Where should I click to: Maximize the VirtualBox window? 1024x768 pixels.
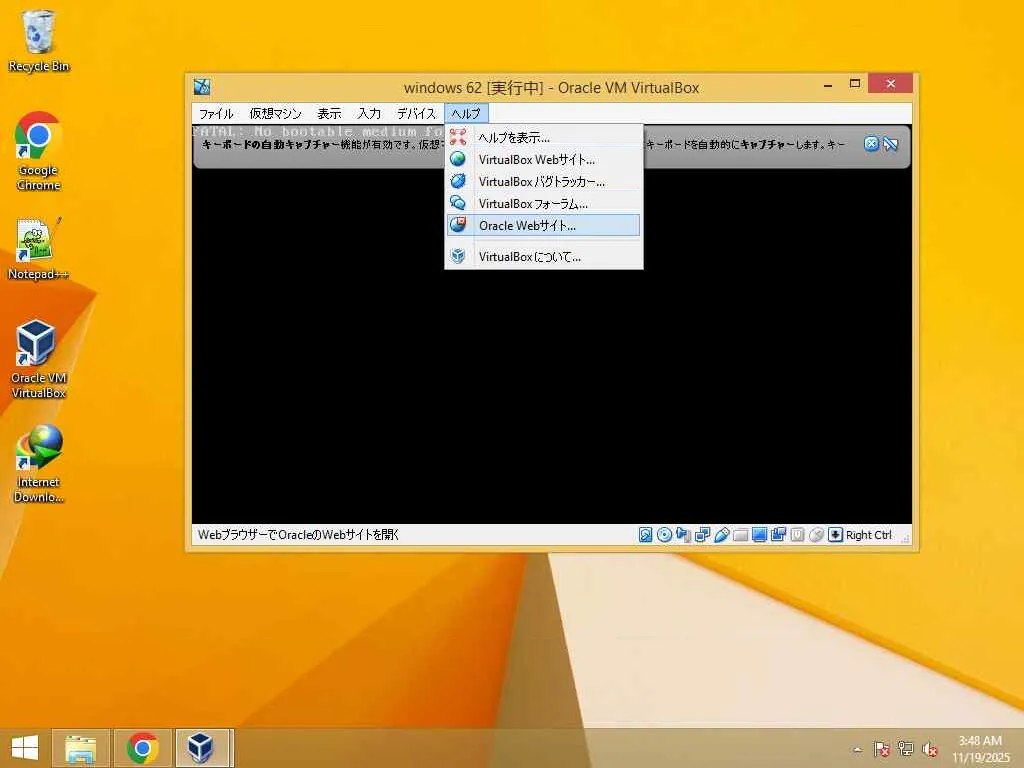[854, 84]
